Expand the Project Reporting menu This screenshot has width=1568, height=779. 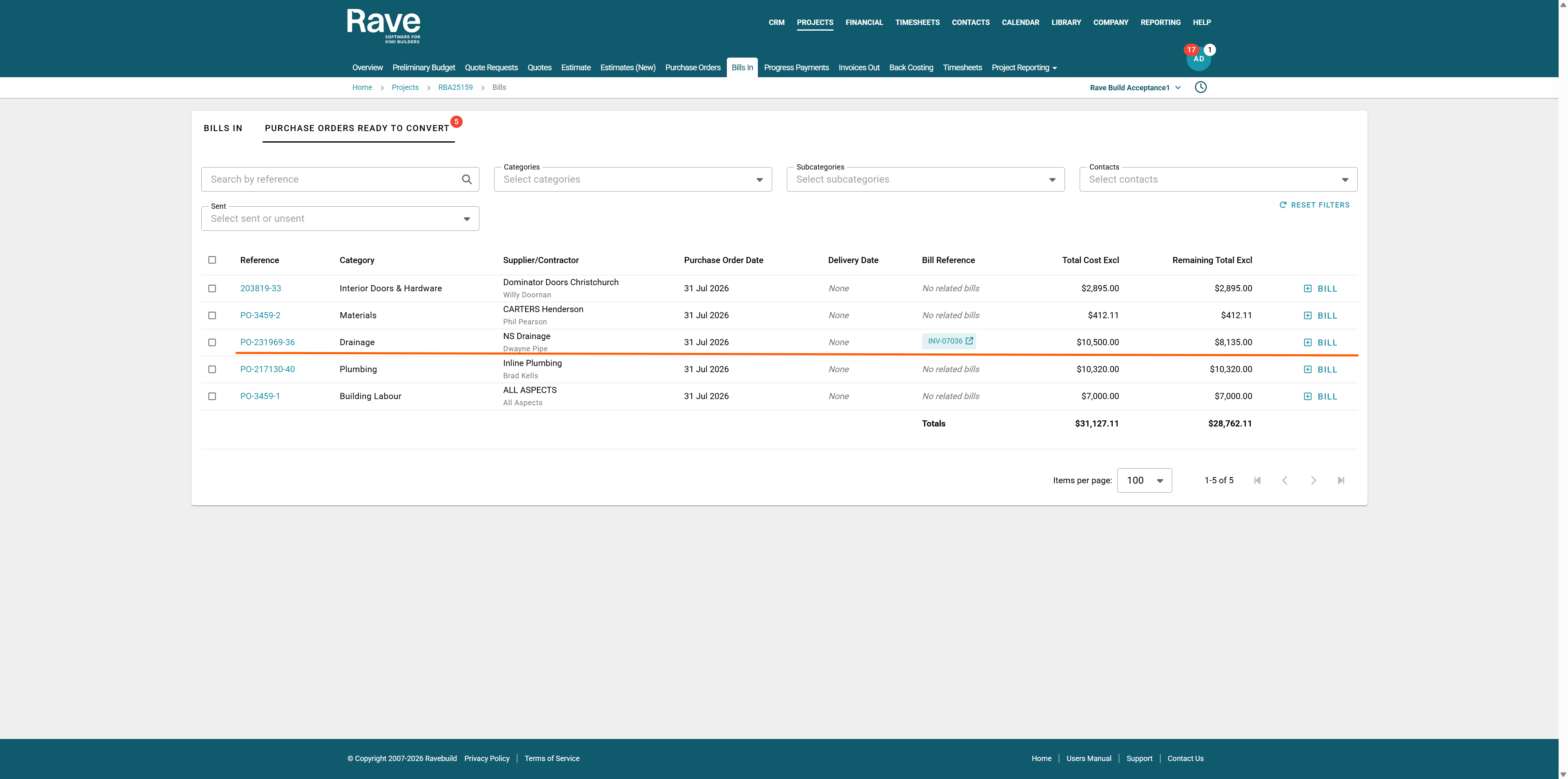[x=1024, y=68]
